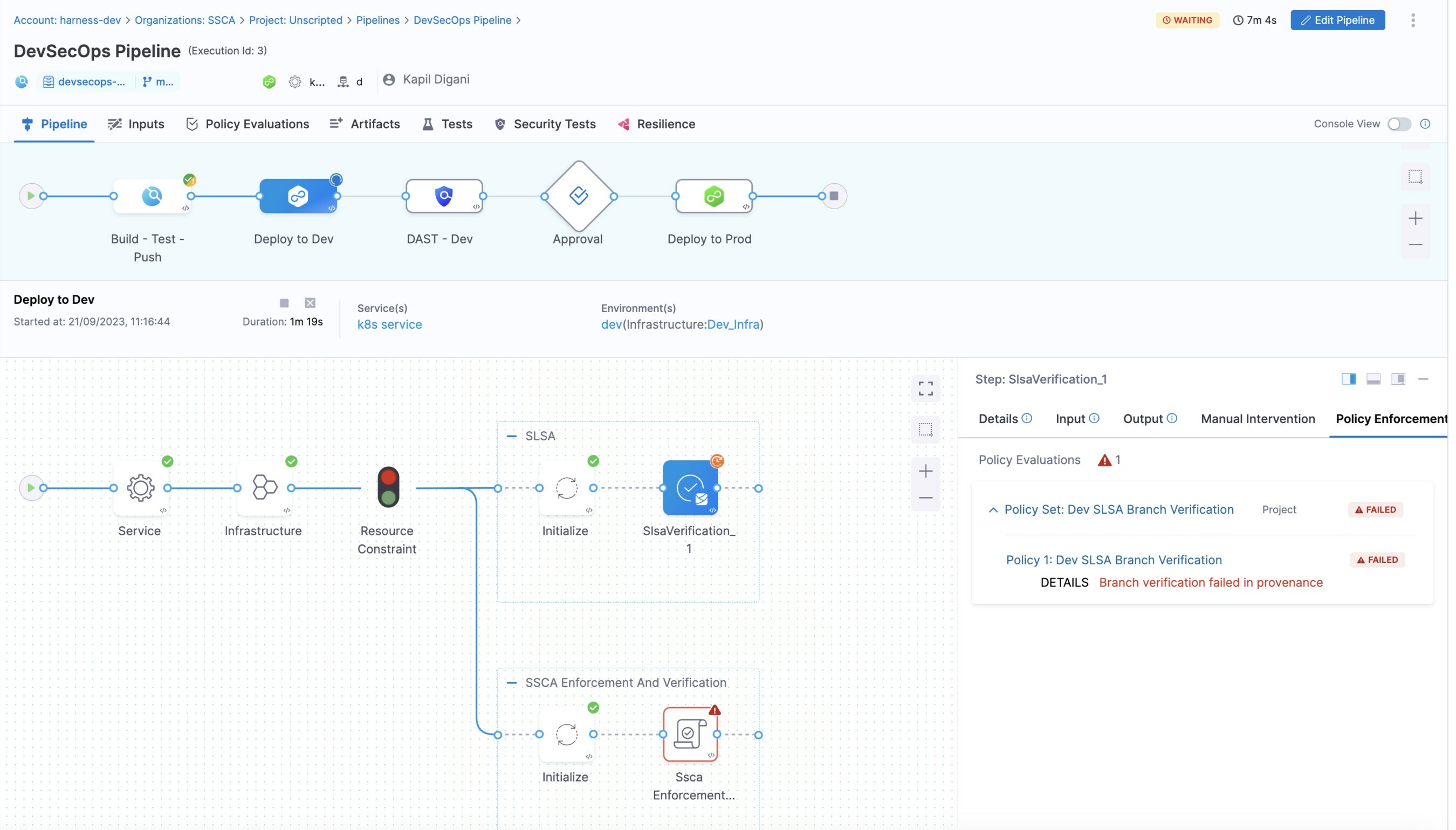Select the Deploy to Prod stage icon
Viewport: 1456px width, 830px height.
(x=713, y=196)
